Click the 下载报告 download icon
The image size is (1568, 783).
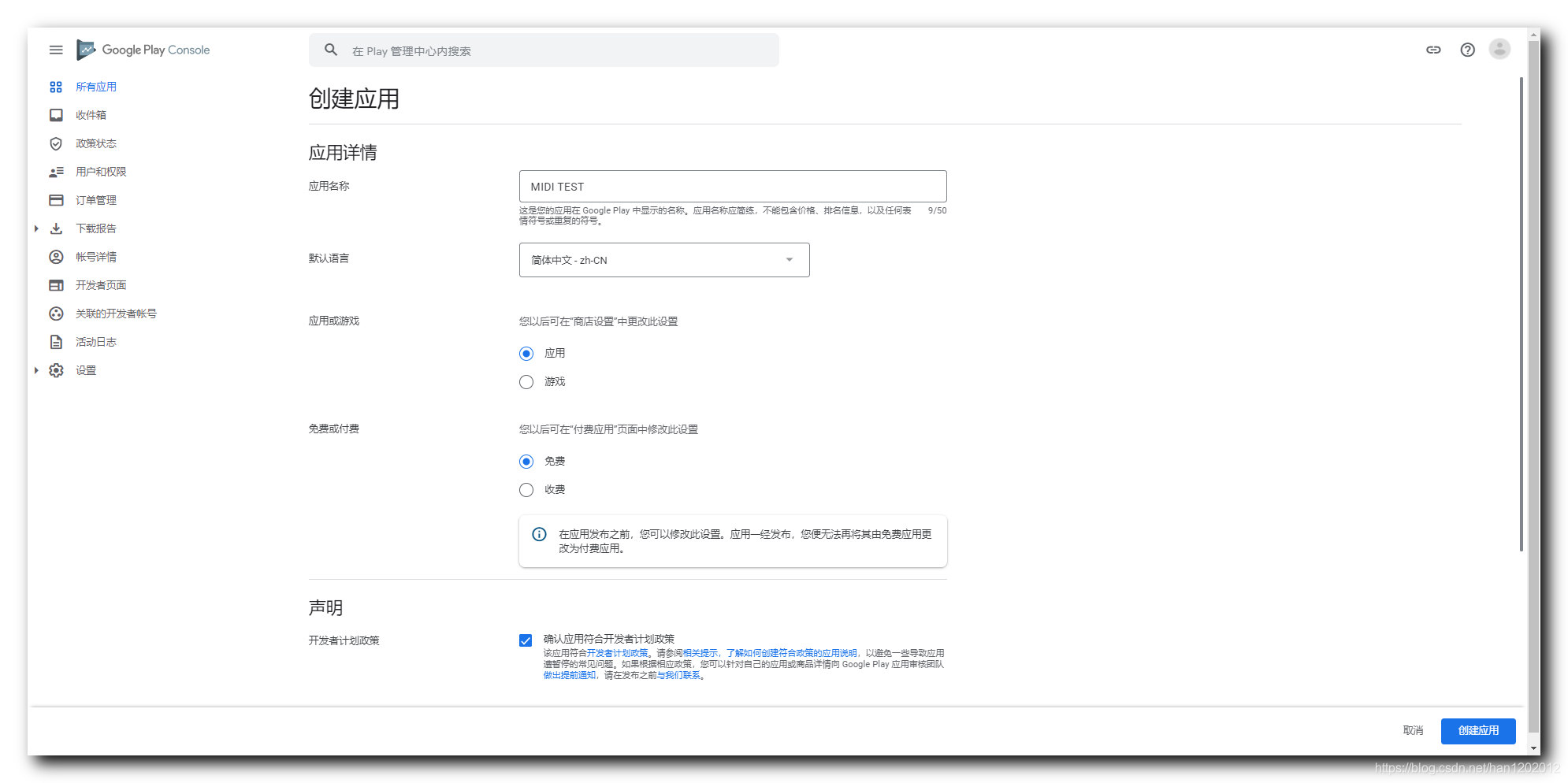click(56, 228)
